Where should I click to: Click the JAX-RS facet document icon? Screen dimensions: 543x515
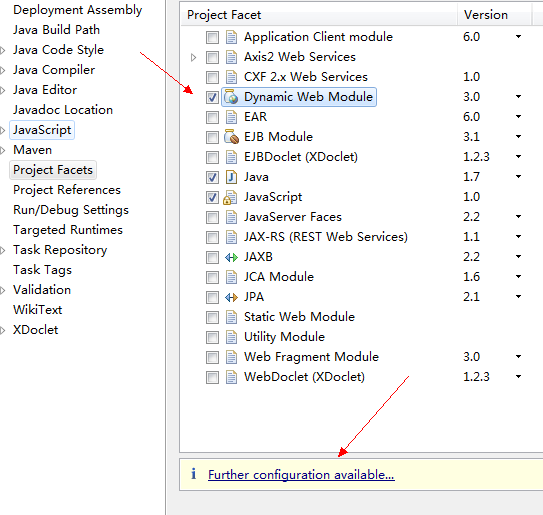(x=231, y=237)
